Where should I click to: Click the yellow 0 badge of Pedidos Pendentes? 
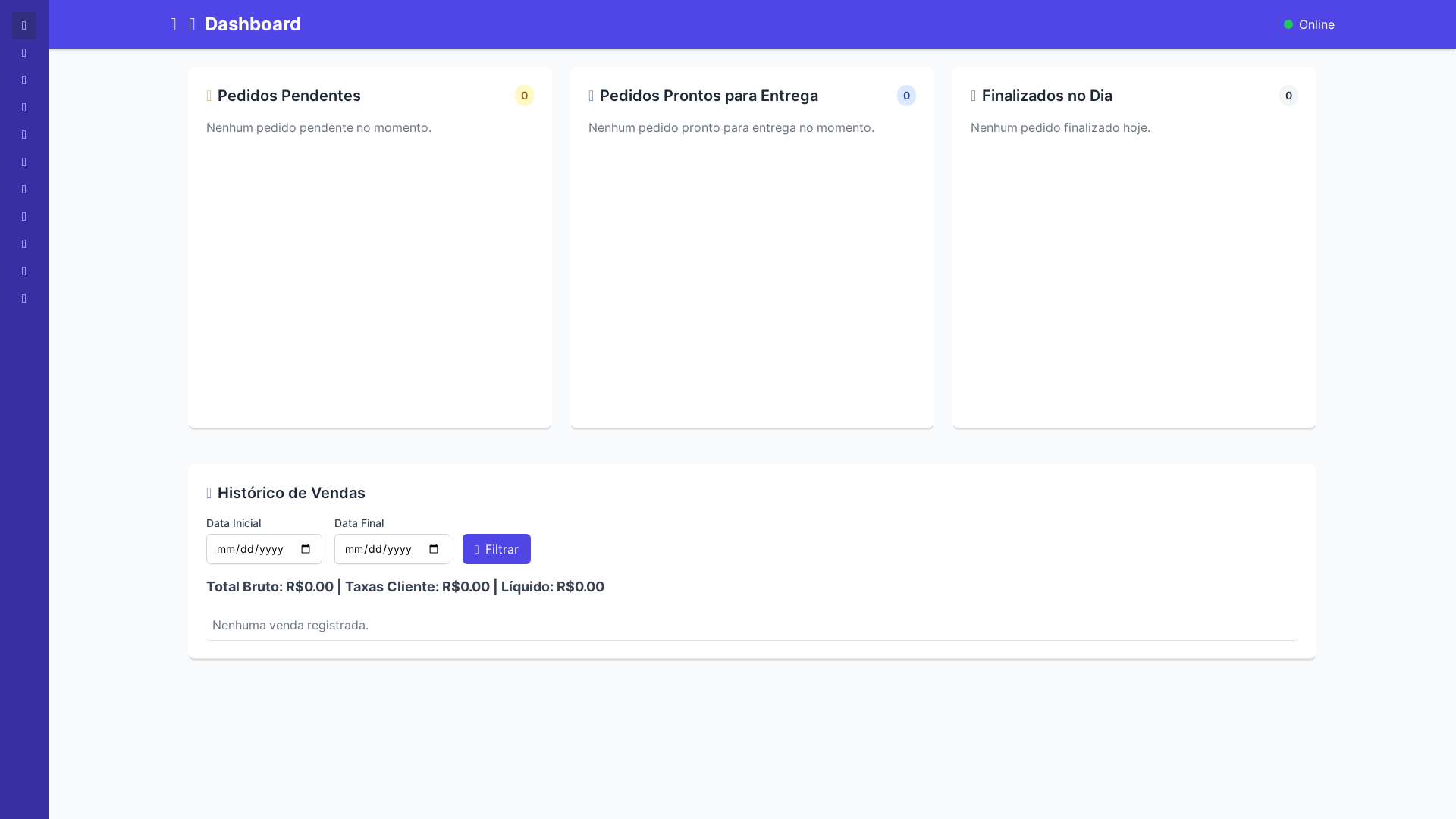pyautogui.click(x=524, y=96)
